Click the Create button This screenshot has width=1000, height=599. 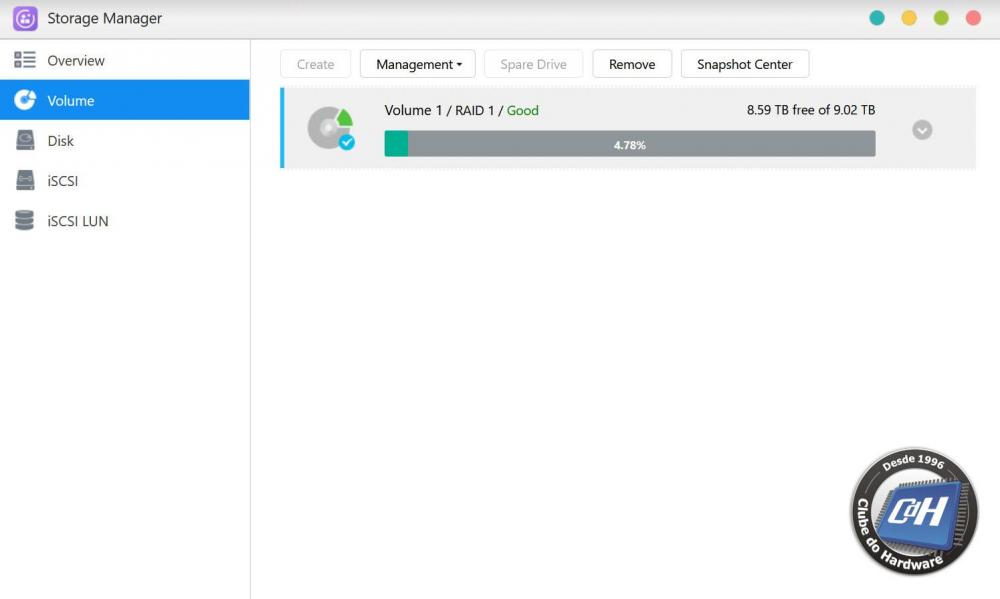click(x=315, y=64)
